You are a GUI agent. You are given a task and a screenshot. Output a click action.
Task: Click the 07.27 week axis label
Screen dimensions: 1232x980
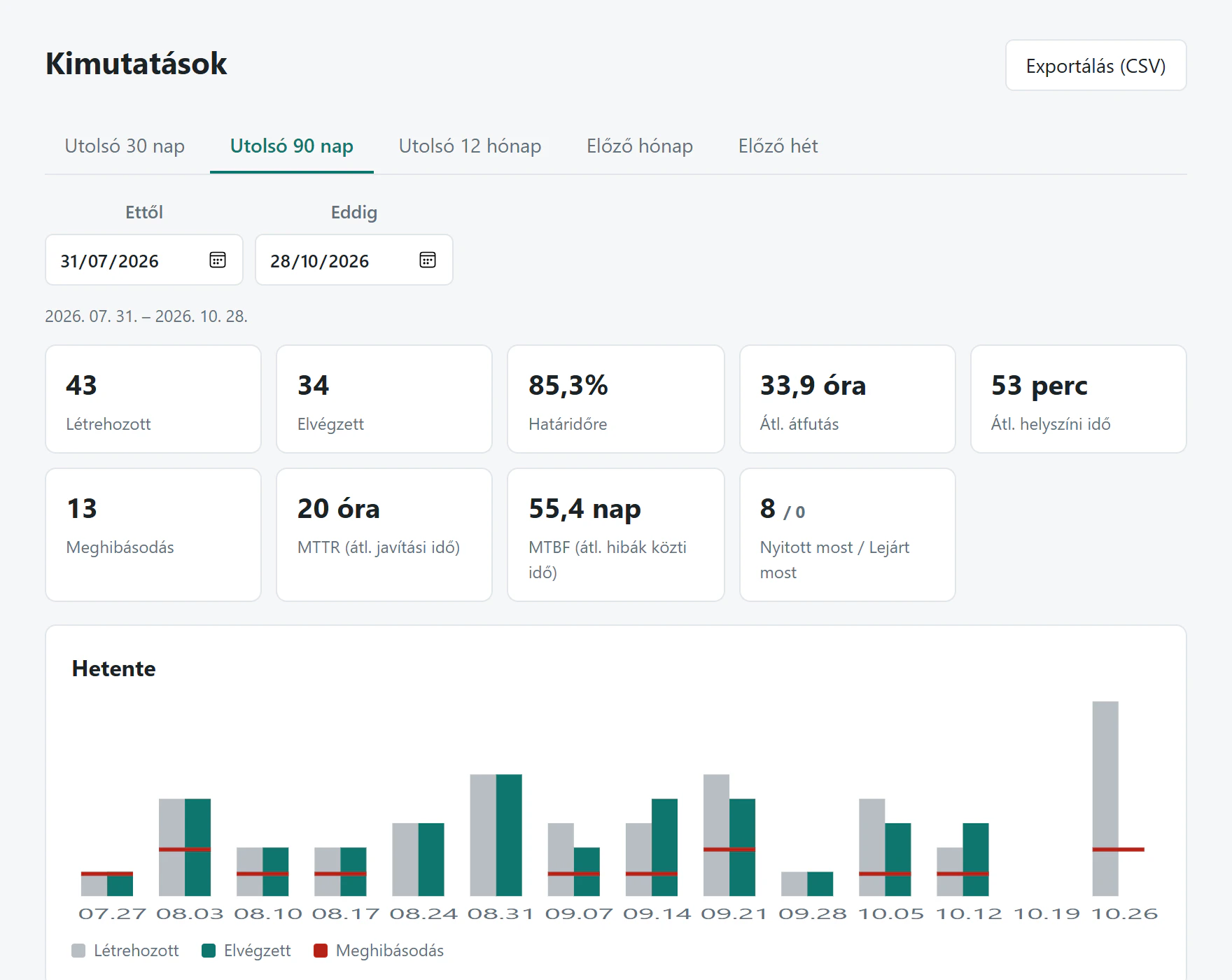pyautogui.click(x=112, y=913)
